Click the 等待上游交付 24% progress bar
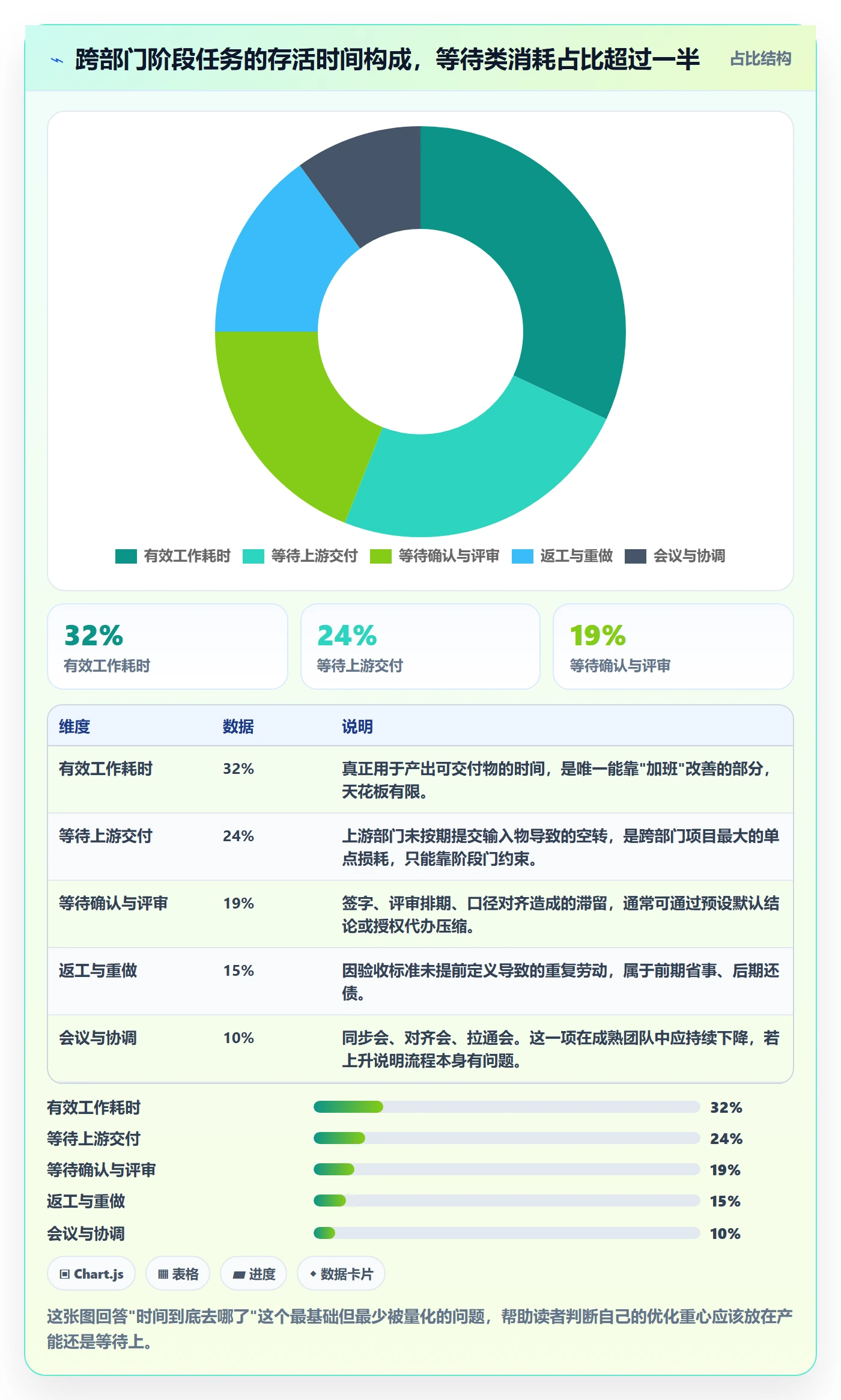 (x=507, y=1138)
